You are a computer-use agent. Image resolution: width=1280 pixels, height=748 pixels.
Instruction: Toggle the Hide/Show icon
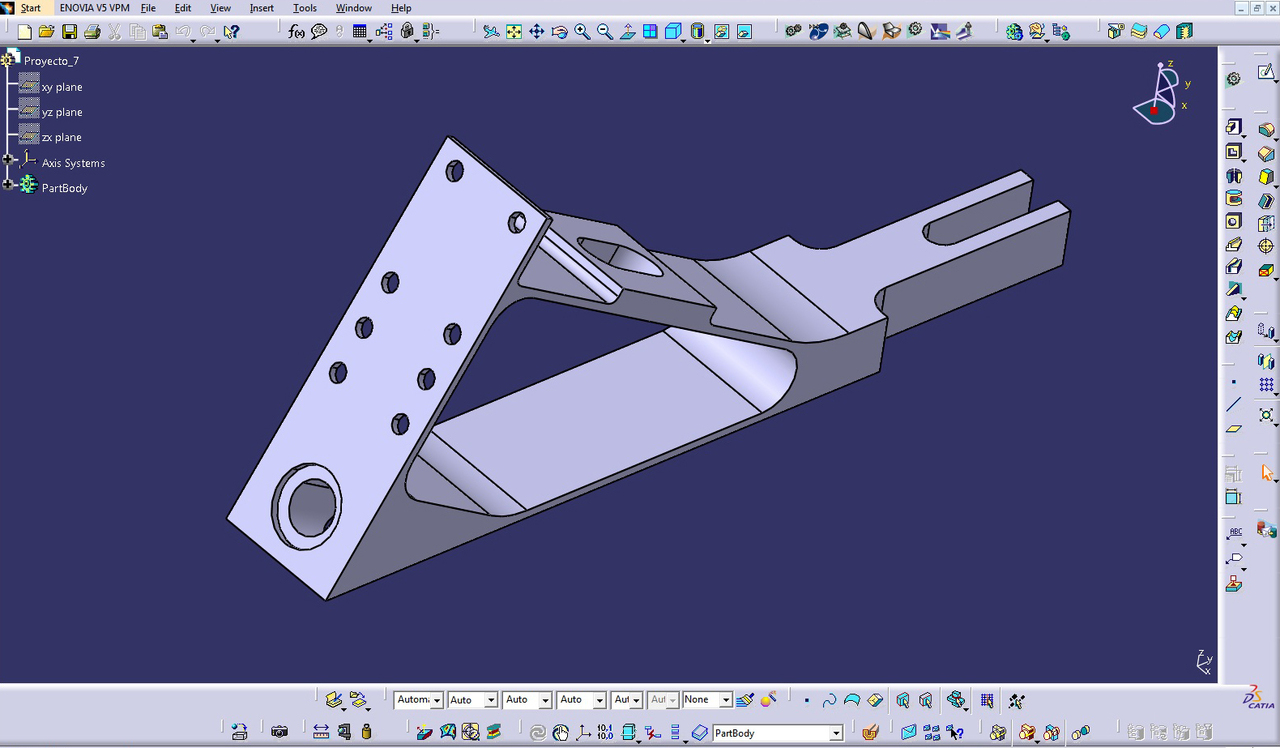pos(721,32)
